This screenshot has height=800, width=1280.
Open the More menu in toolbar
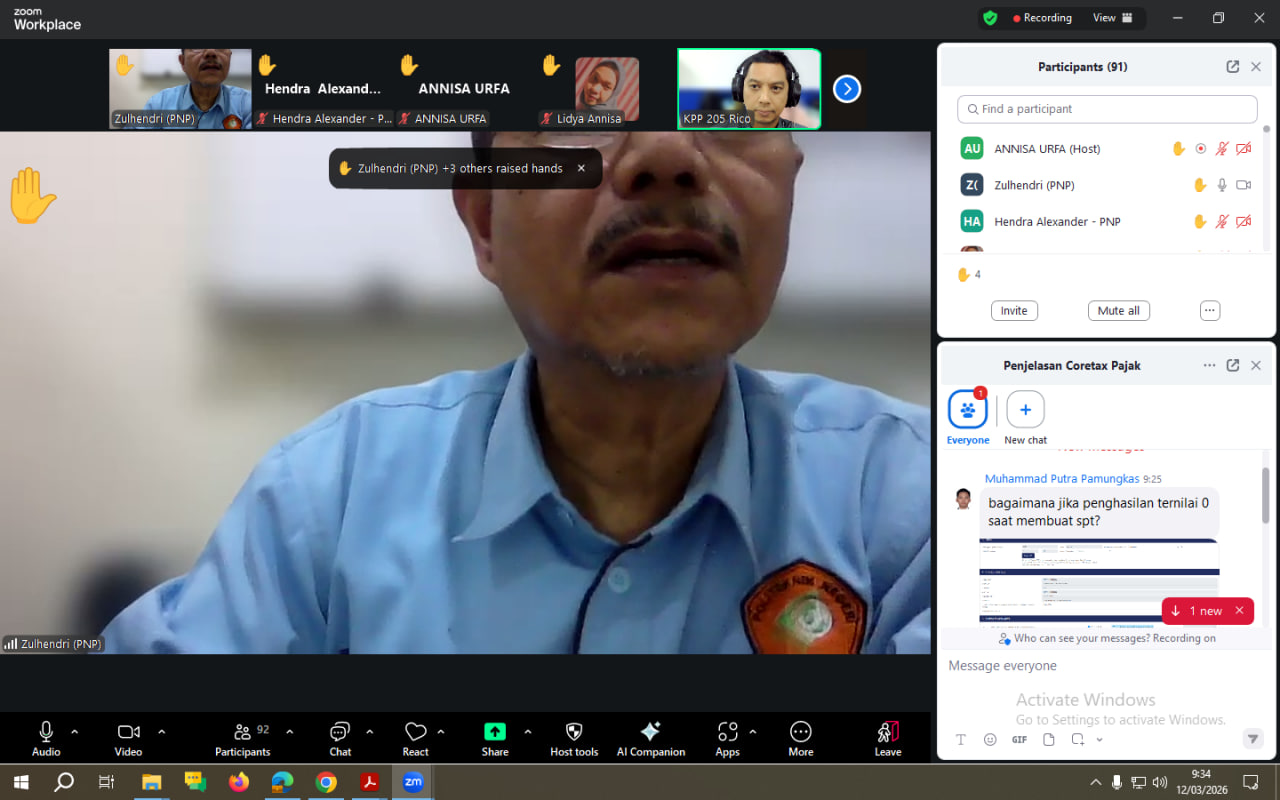click(x=800, y=732)
